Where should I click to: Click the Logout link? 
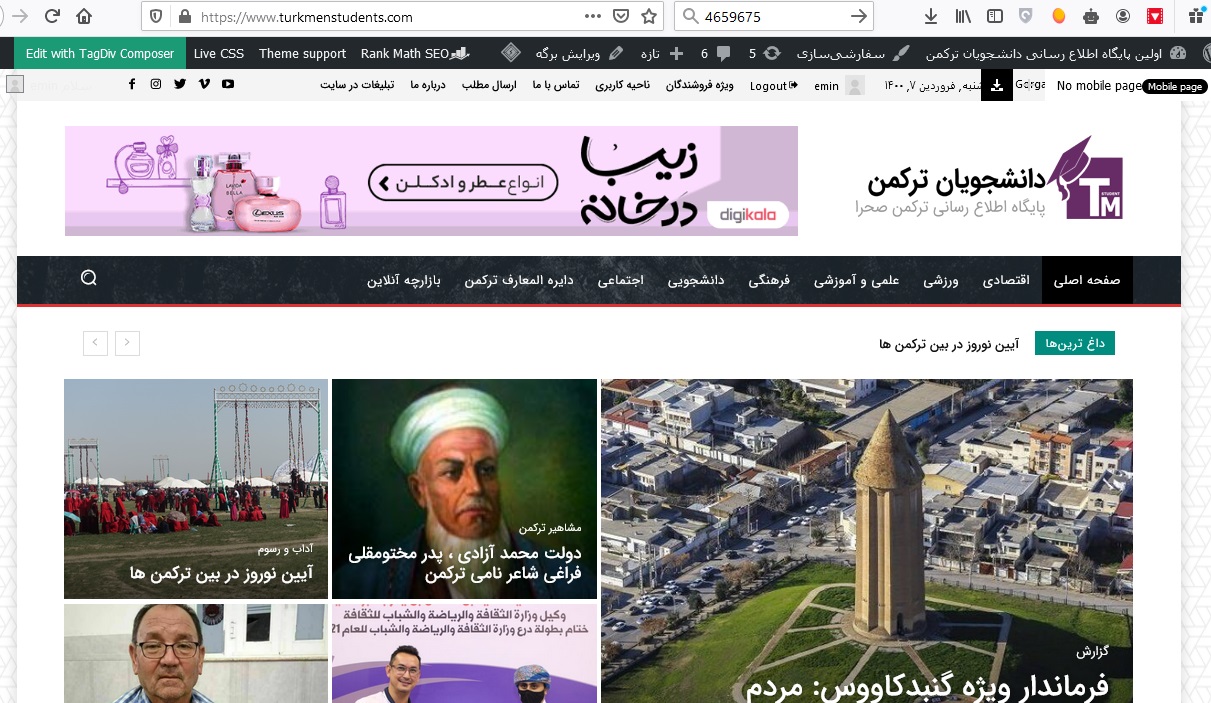pos(772,85)
